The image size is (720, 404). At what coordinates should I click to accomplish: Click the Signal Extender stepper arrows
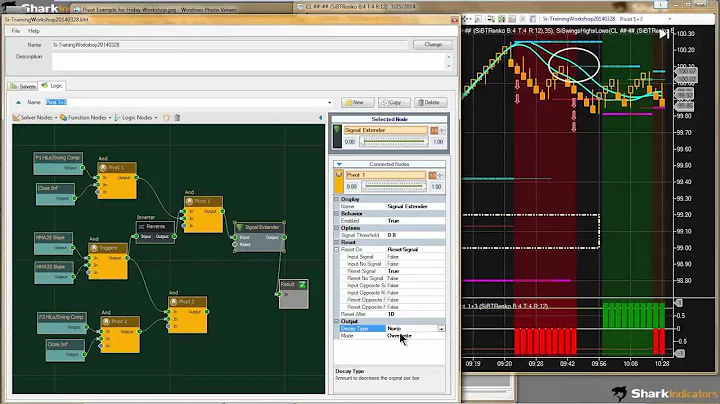pyautogui.click(x=442, y=130)
